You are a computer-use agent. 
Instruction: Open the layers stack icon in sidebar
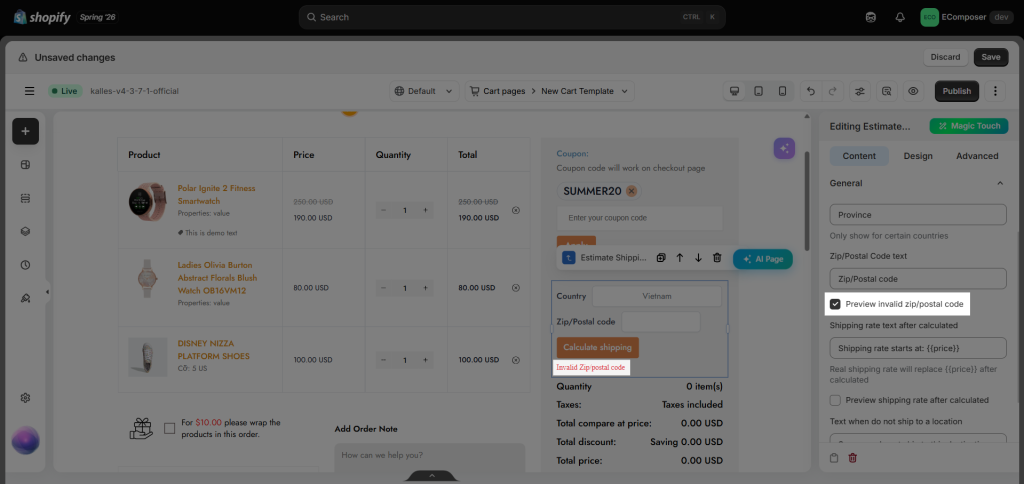pos(25,231)
